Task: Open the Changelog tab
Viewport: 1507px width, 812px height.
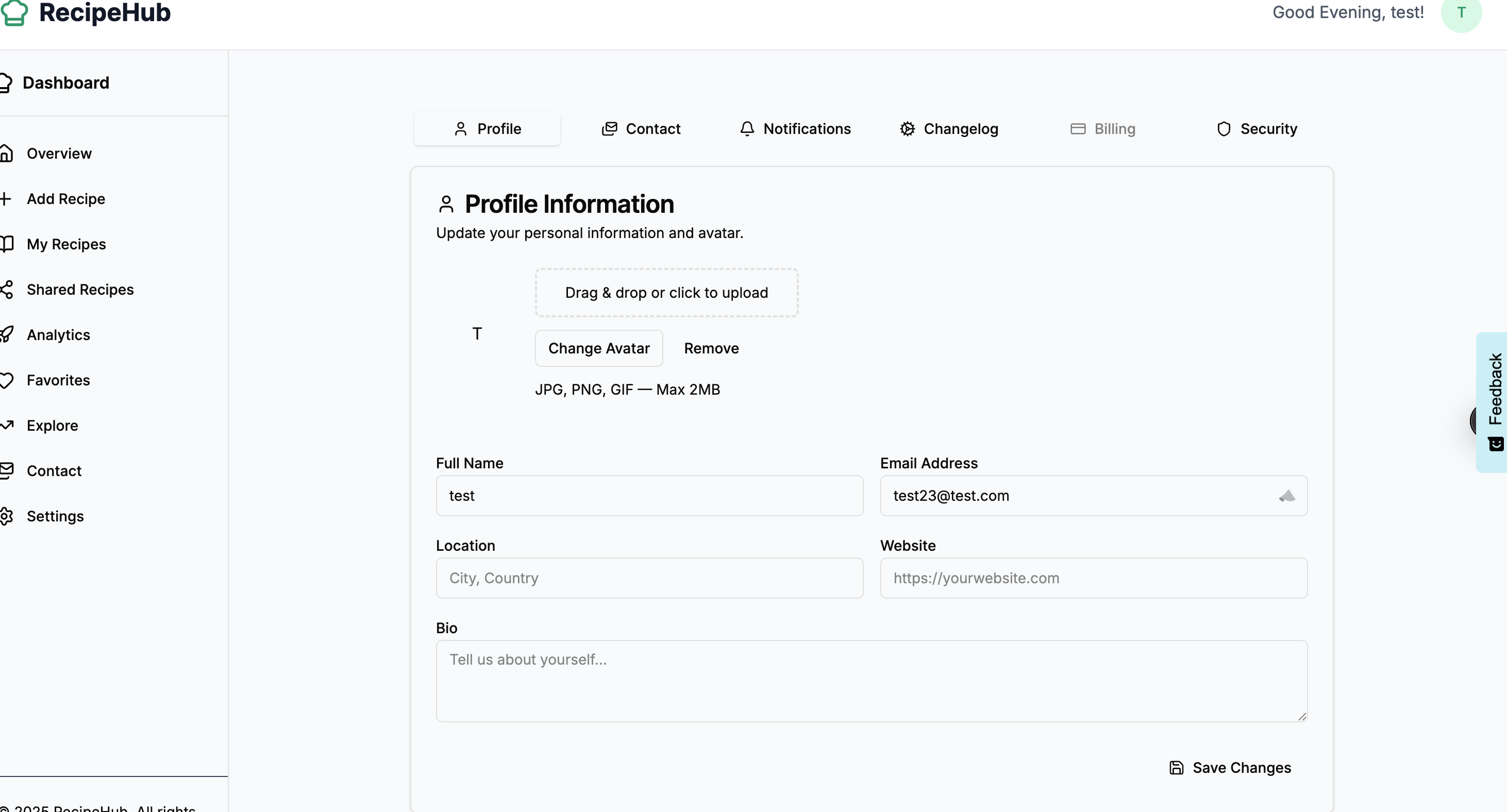Action: (x=949, y=129)
